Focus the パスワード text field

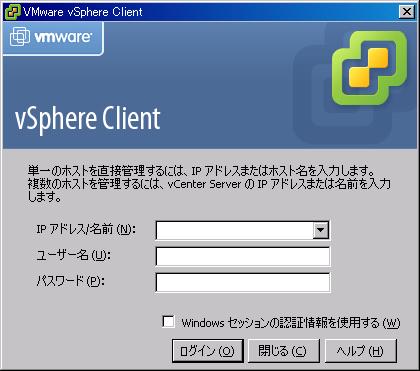[x=243, y=282]
